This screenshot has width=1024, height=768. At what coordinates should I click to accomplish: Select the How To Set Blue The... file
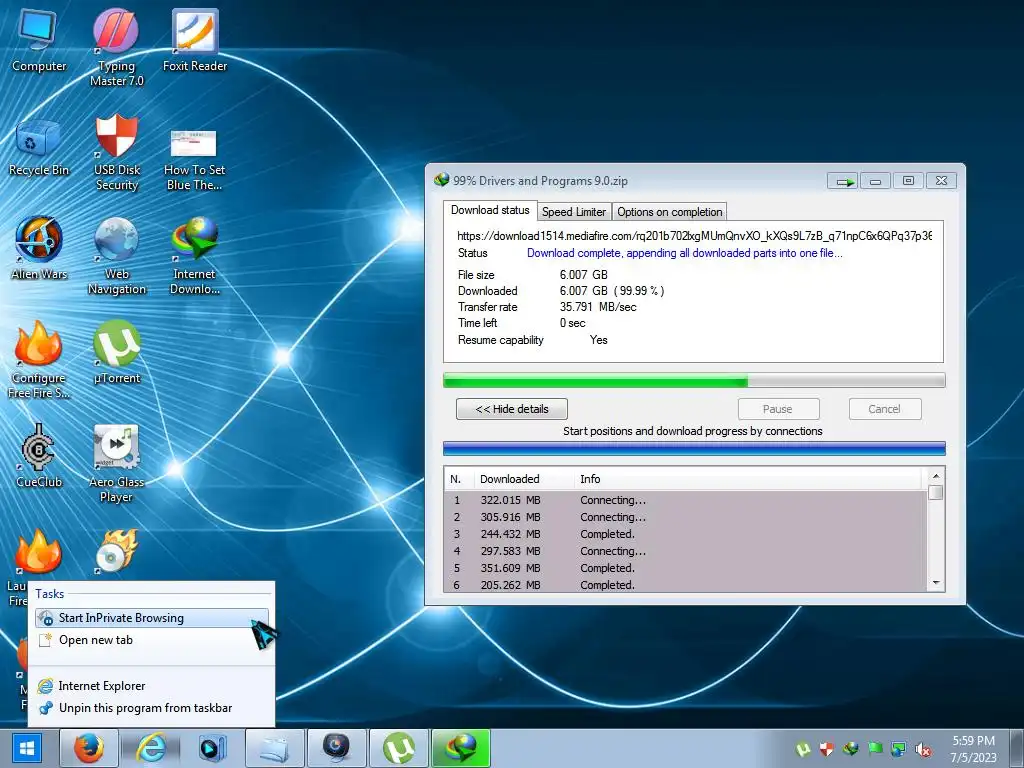[x=194, y=159]
